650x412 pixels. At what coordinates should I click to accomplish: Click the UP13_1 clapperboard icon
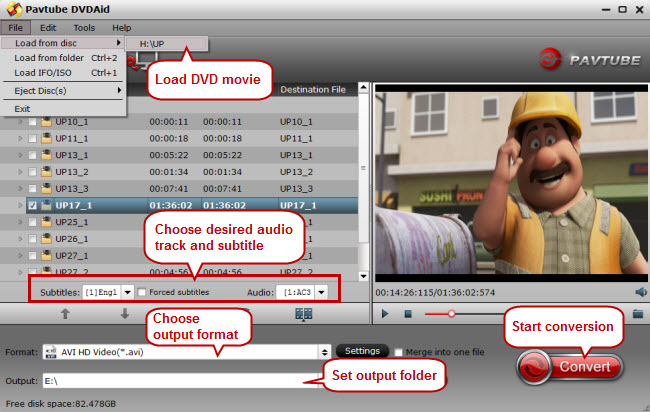click(46, 155)
